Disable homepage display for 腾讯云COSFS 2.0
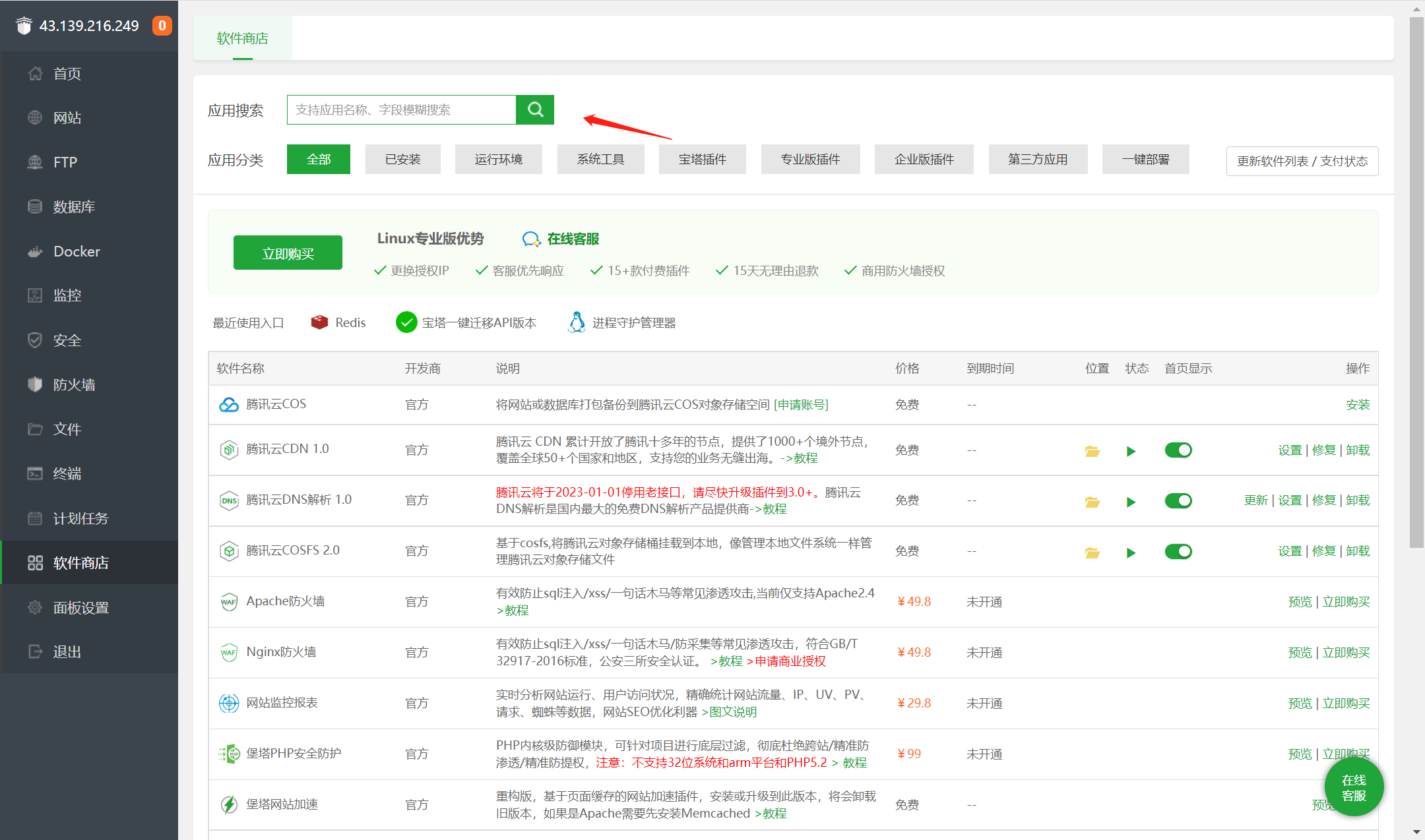This screenshot has width=1425, height=840. pyautogui.click(x=1178, y=552)
